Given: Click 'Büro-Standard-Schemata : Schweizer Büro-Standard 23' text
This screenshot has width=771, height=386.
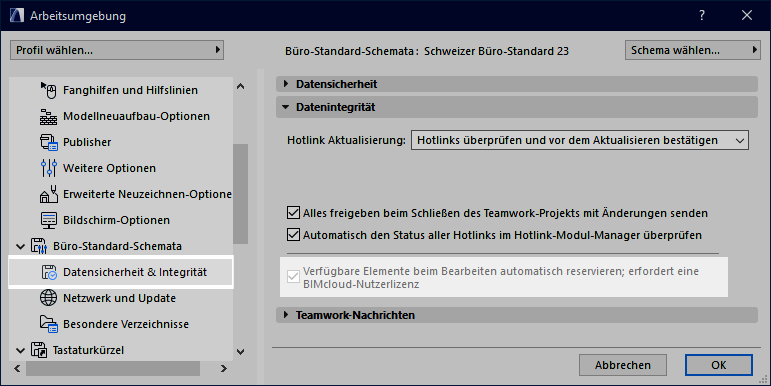Looking at the screenshot, I should (x=427, y=51).
